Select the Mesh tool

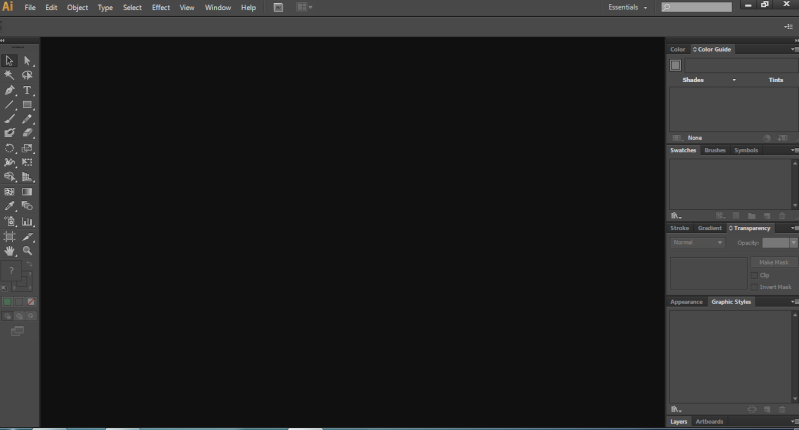coord(9,192)
